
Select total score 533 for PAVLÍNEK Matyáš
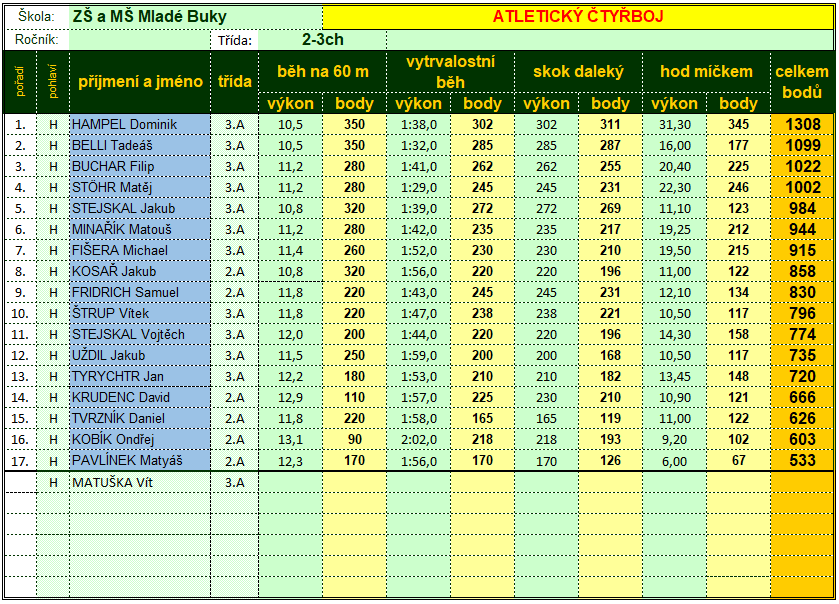[x=802, y=461]
